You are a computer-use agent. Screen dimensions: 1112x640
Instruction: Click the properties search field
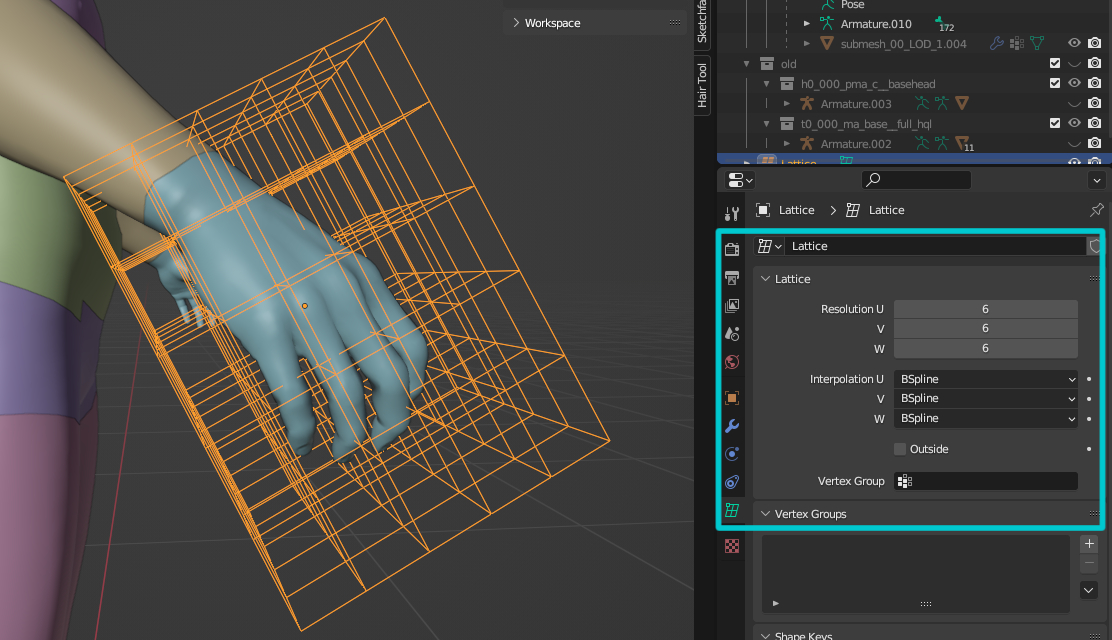coord(916,180)
